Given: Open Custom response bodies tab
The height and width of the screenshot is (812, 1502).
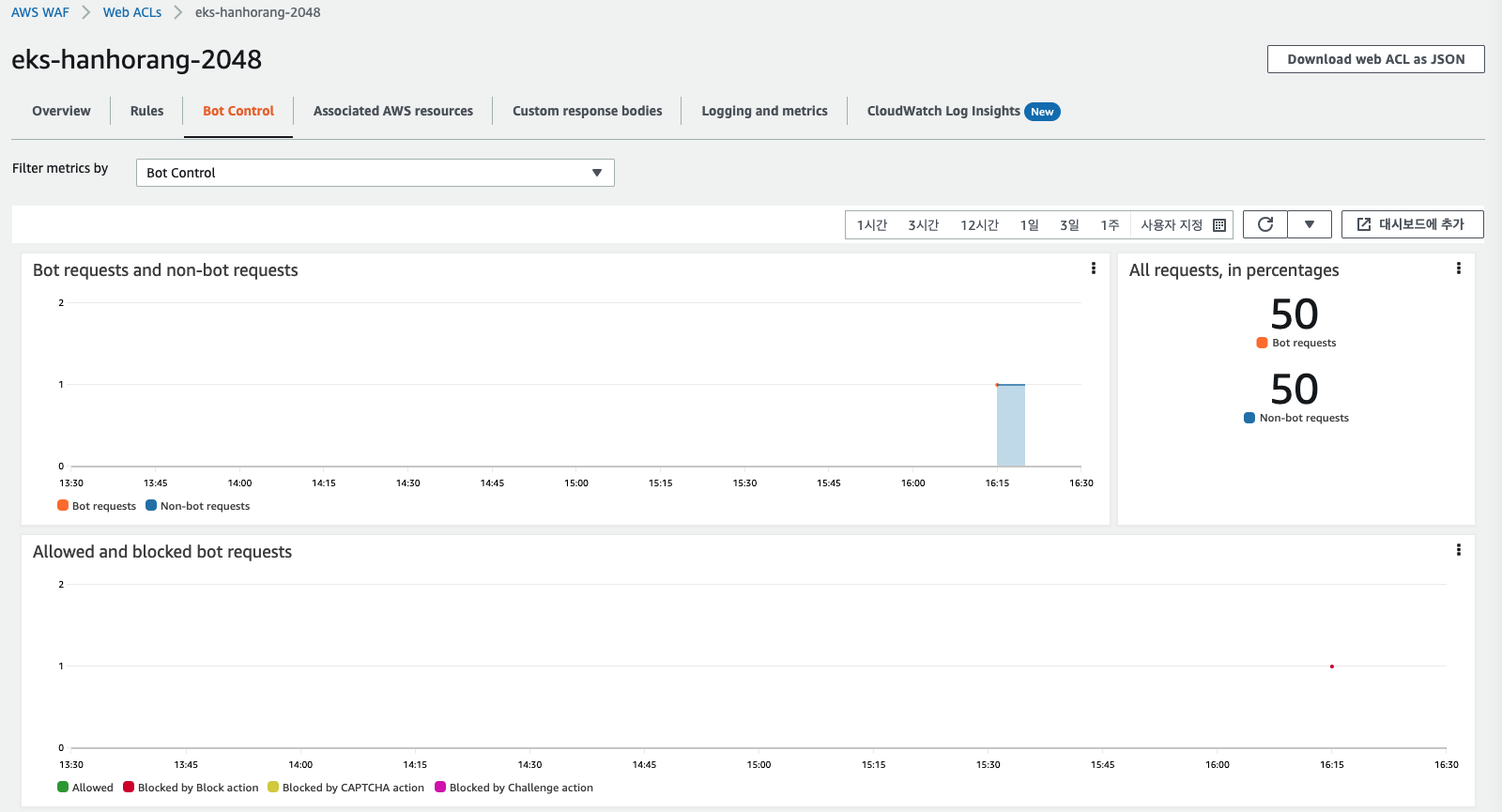Looking at the screenshot, I should pos(588,111).
